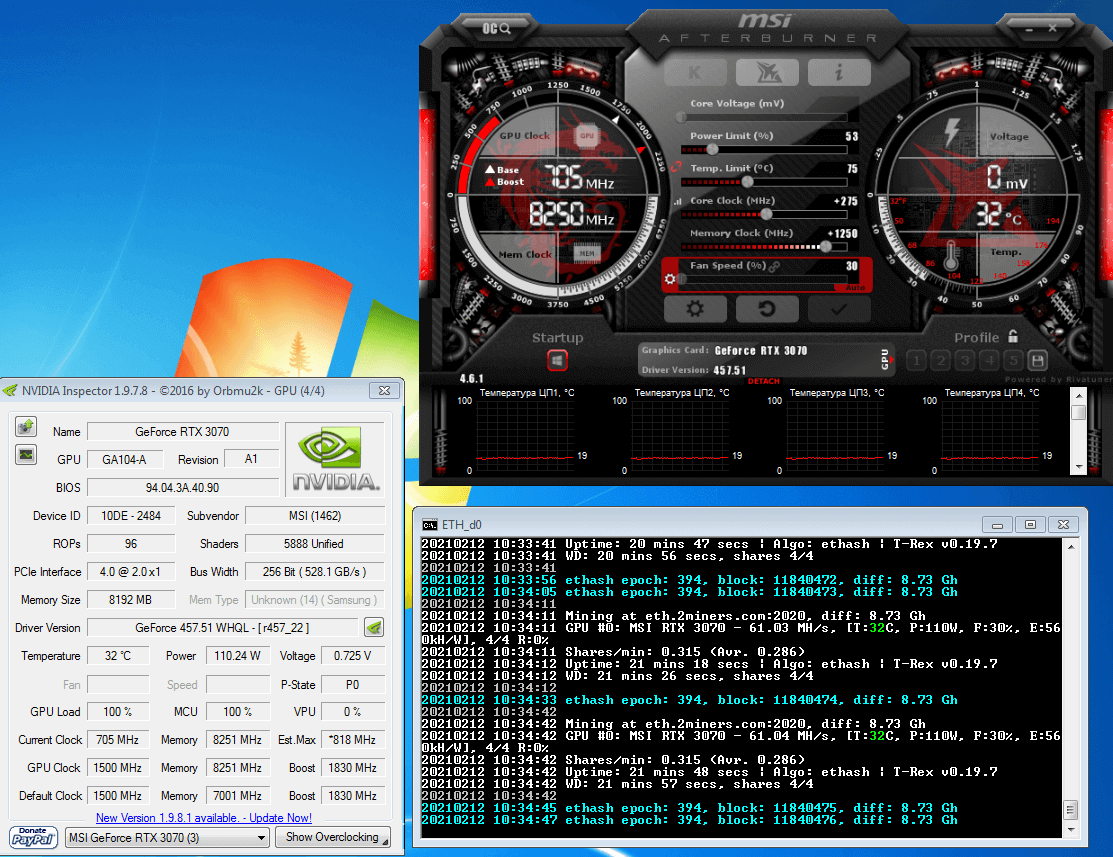The image size is (1113, 857).
Task: Open the Afterburner information (i) button
Action: [x=839, y=72]
